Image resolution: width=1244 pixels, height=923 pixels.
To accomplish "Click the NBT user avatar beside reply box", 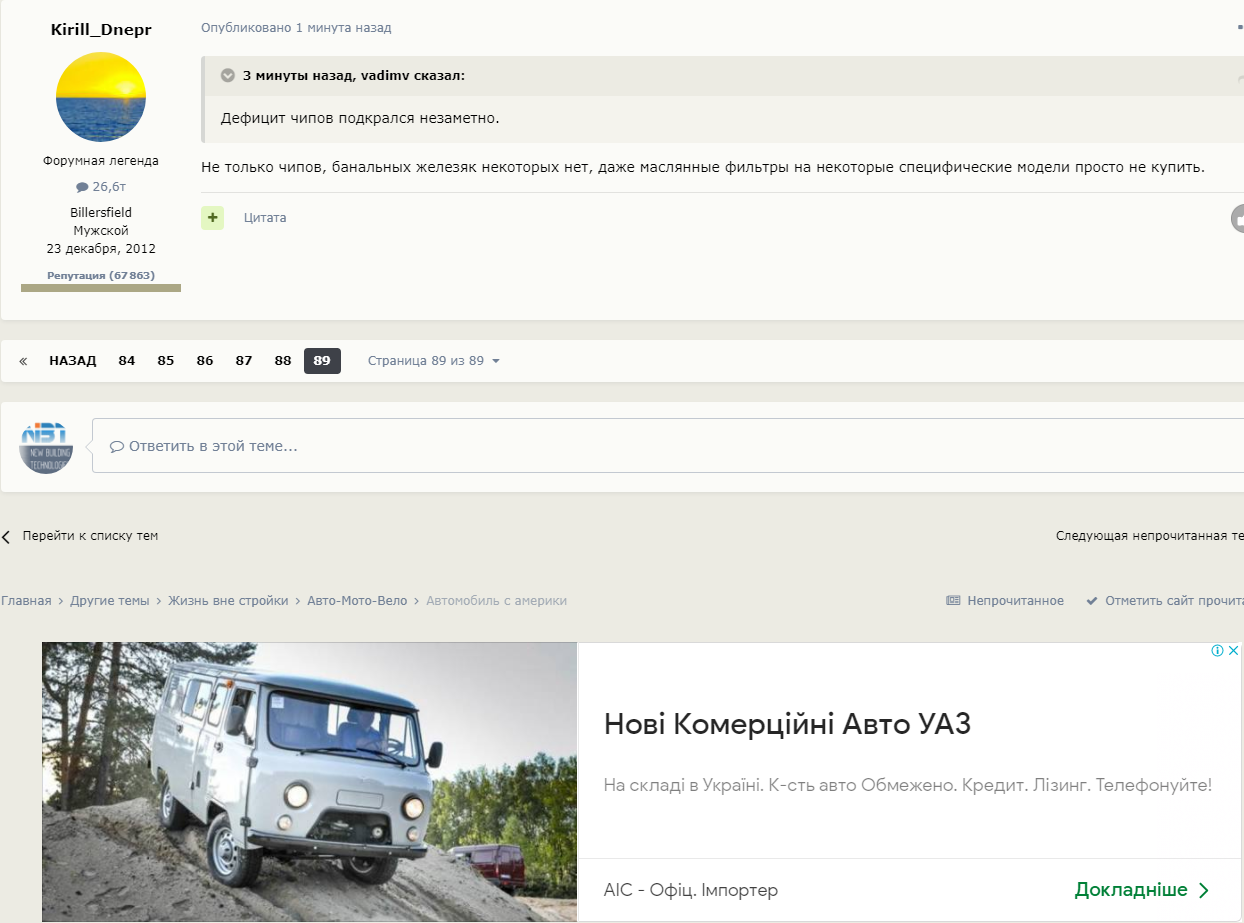I will pos(46,447).
